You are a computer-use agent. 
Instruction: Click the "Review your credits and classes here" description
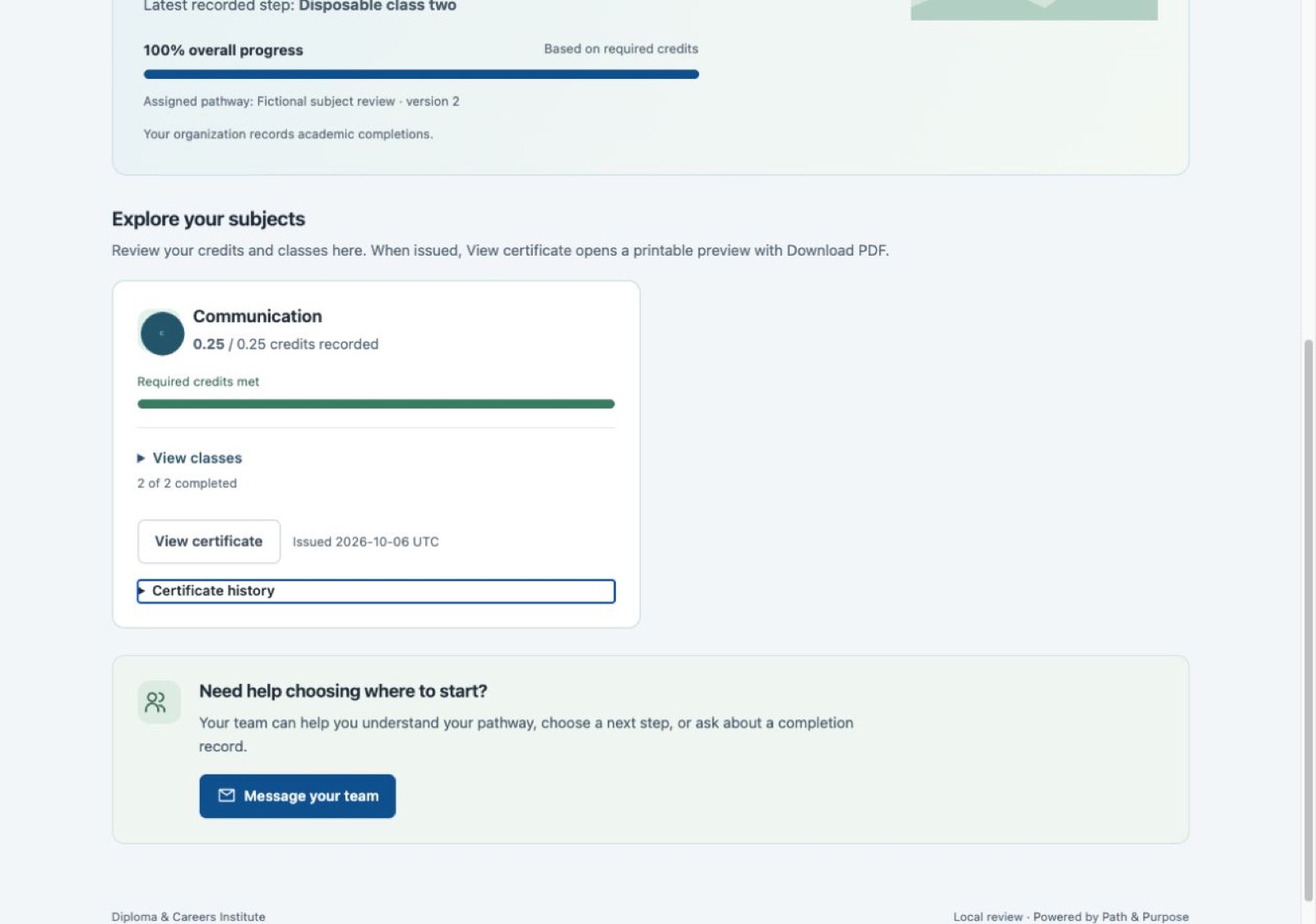click(500, 251)
